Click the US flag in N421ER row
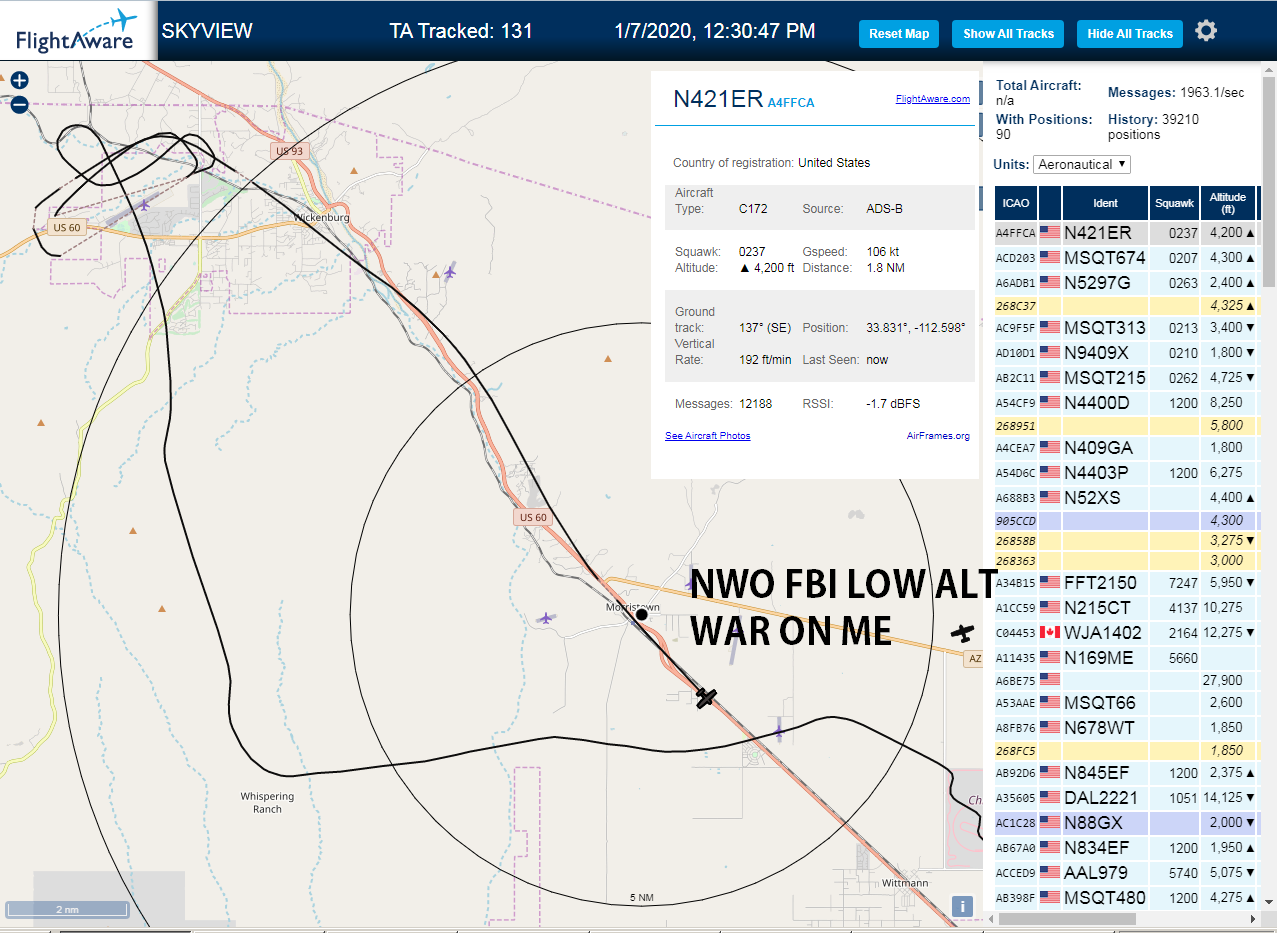This screenshot has width=1277, height=933. point(1050,232)
